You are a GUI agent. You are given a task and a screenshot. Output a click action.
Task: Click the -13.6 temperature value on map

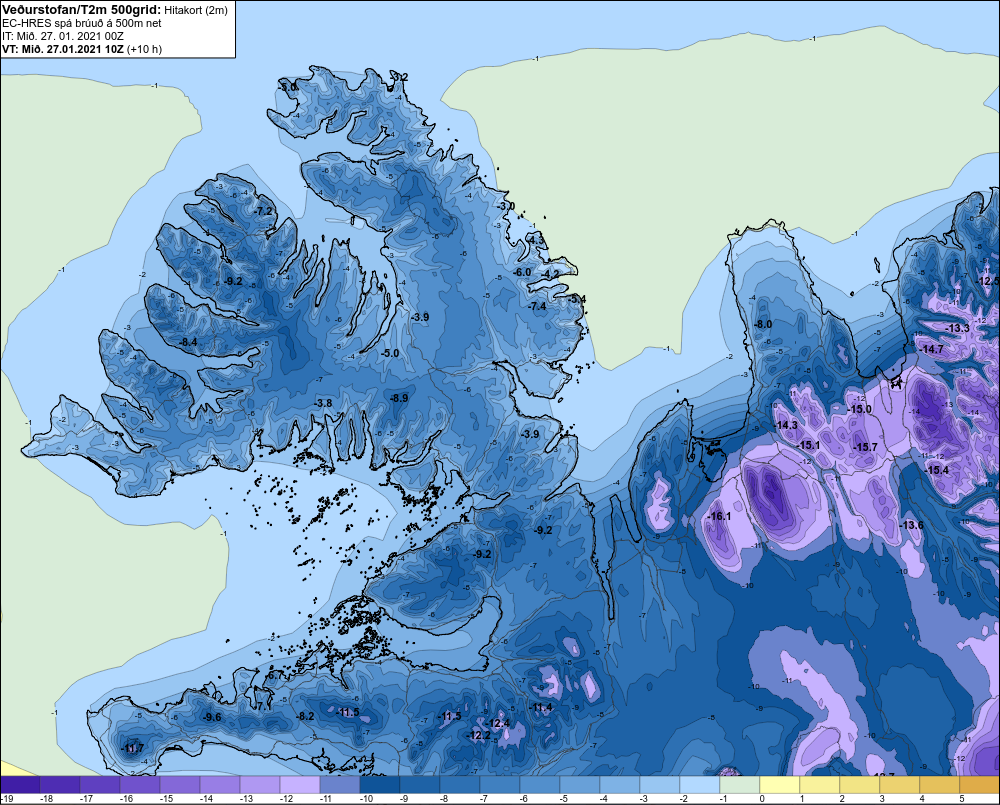(911, 525)
